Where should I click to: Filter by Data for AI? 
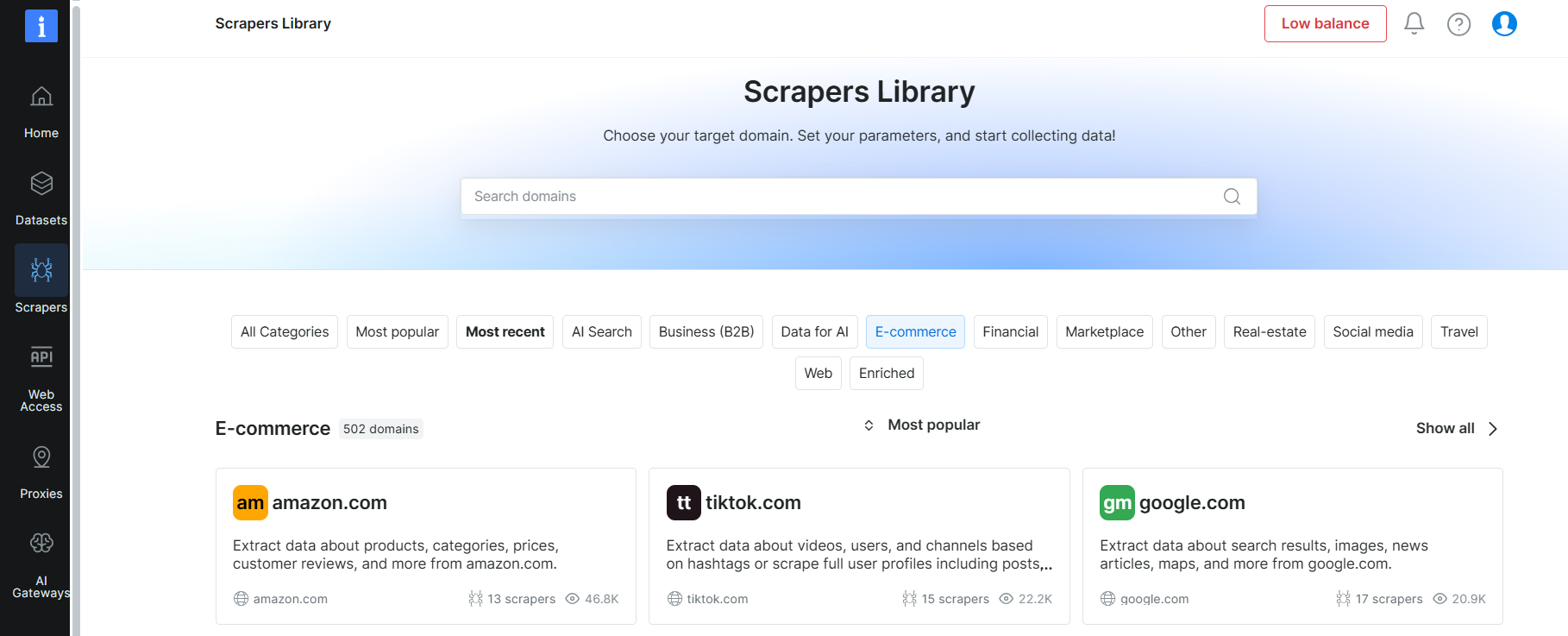tap(815, 332)
